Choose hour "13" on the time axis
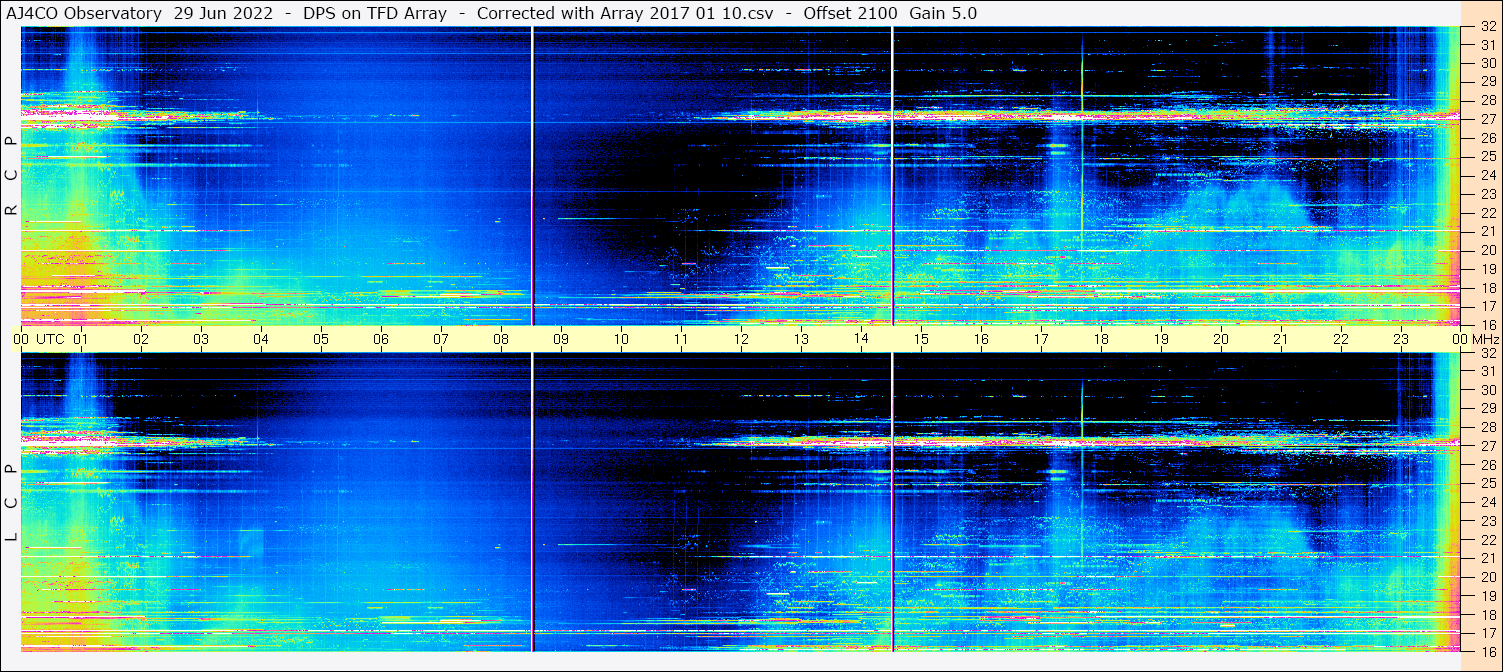 click(x=801, y=339)
